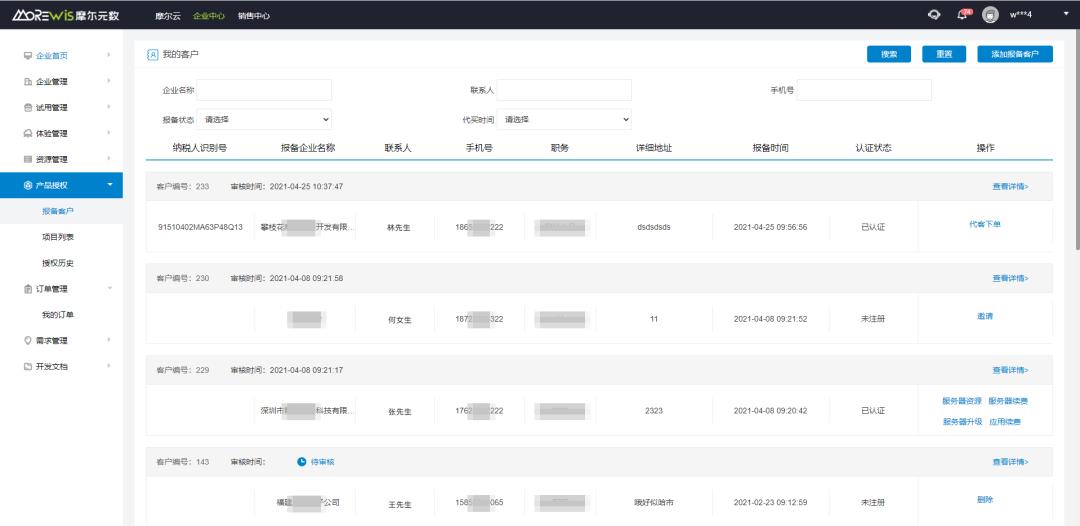Screen dimensions: 1080x526
Task: Click the 开发文档 folder icon
Action: (x=28, y=367)
